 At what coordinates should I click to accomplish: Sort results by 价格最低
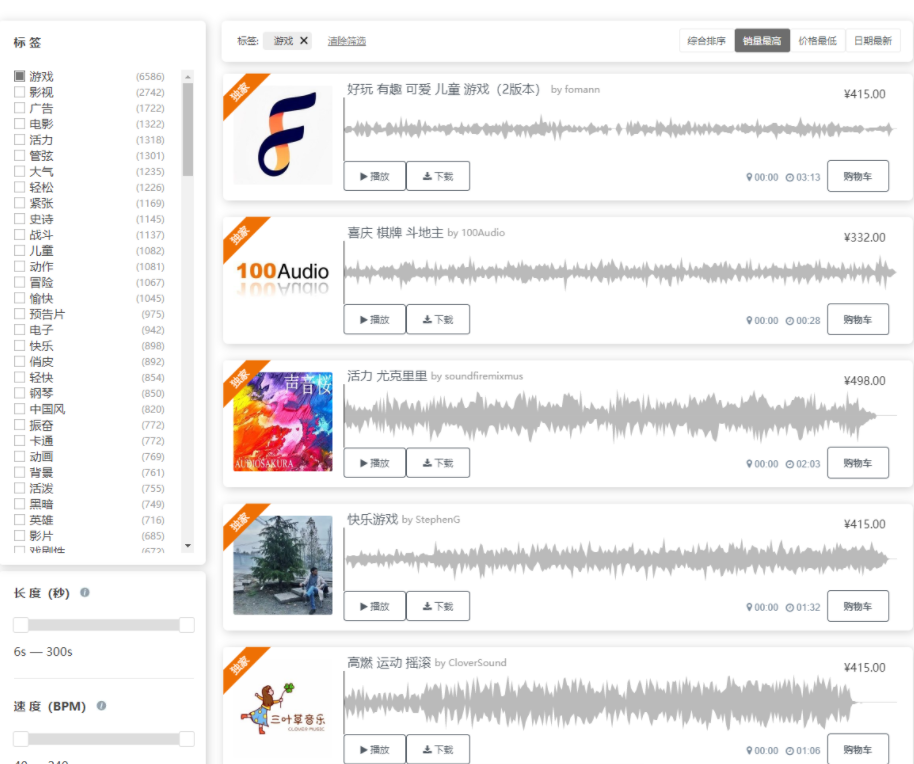point(817,41)
